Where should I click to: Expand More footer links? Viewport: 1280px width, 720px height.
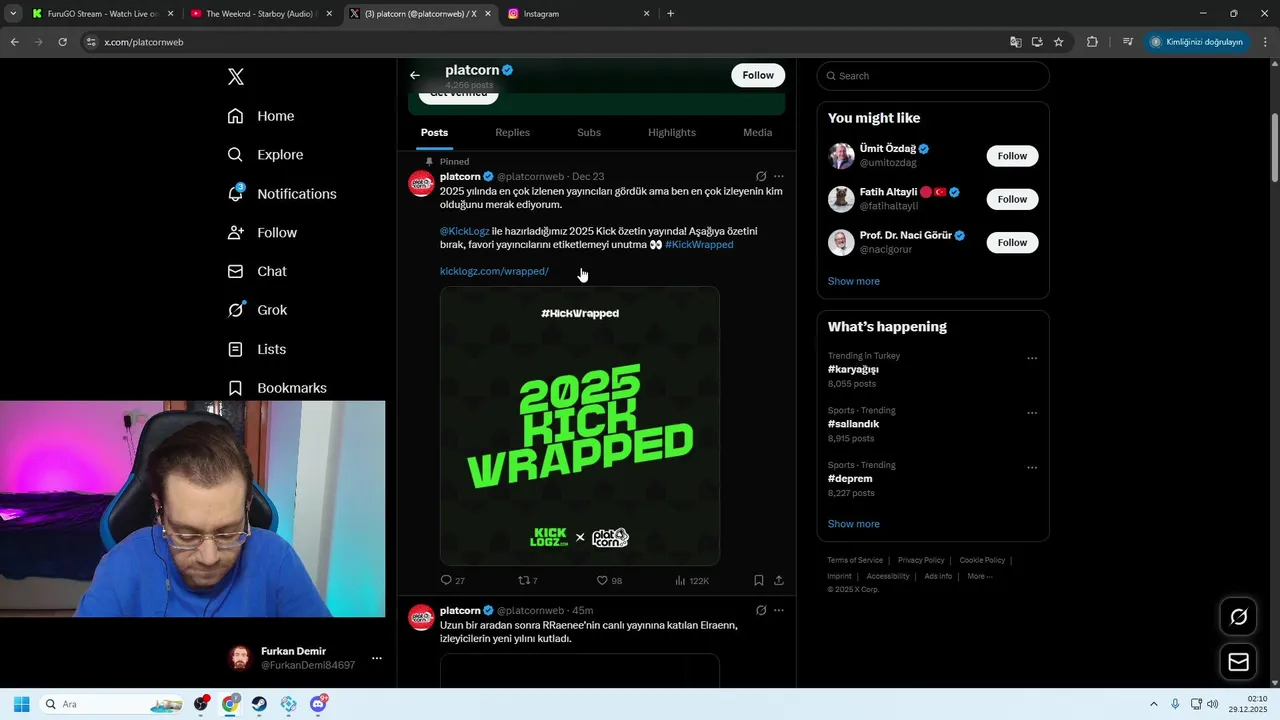(x=979, y=576)
